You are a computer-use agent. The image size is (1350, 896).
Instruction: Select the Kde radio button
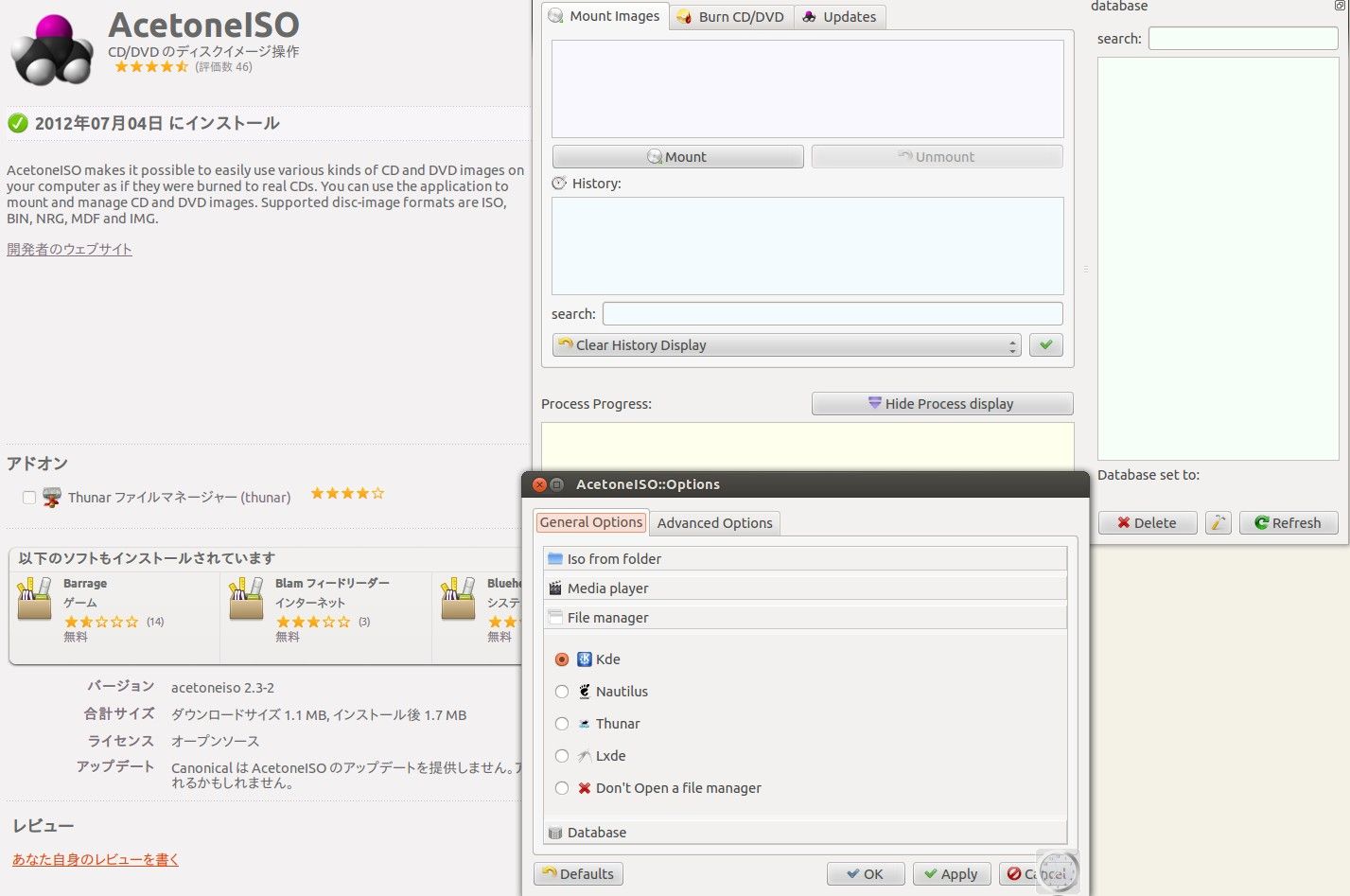(562, 659)
